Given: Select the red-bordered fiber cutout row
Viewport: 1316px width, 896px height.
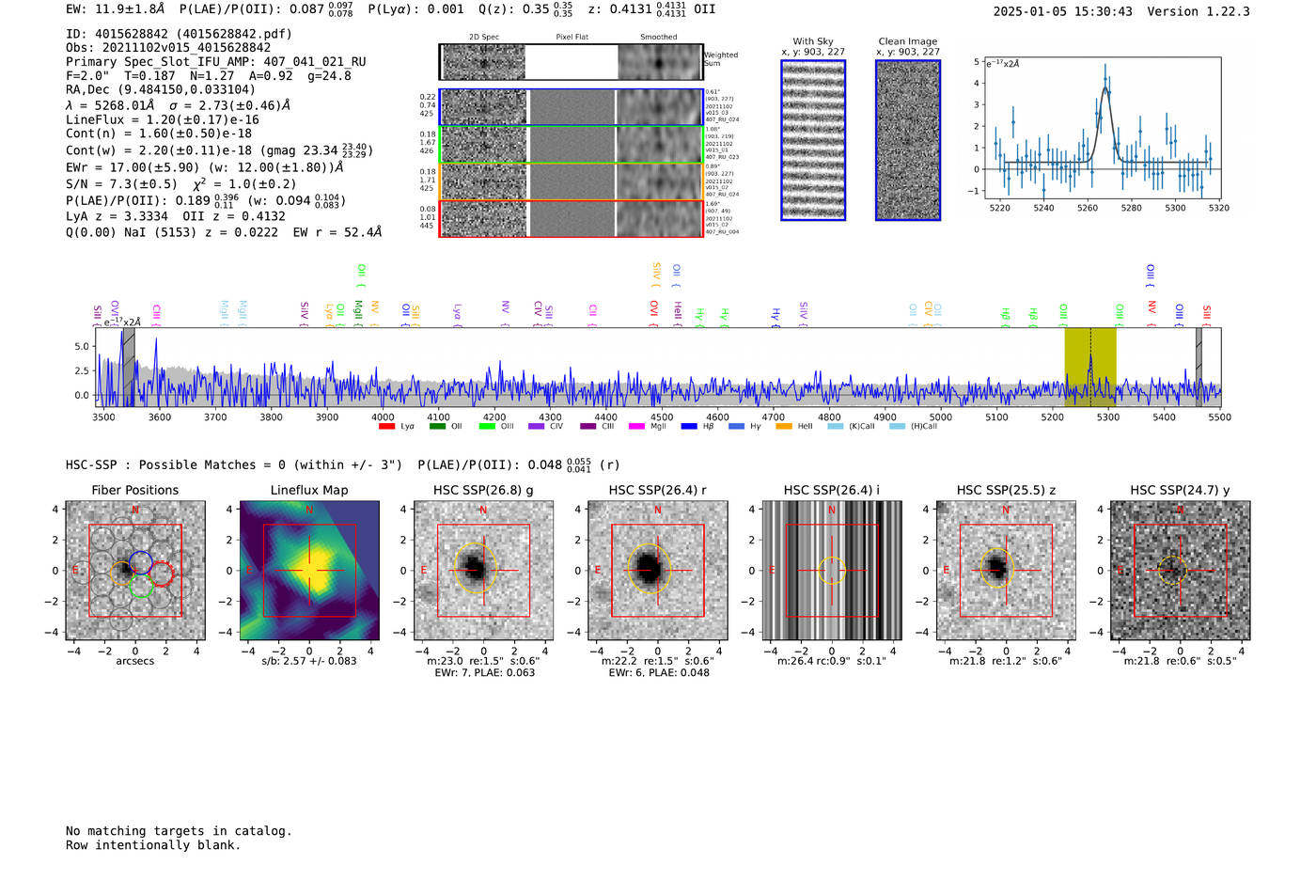Looking at the screenshot, I should 571,218.
